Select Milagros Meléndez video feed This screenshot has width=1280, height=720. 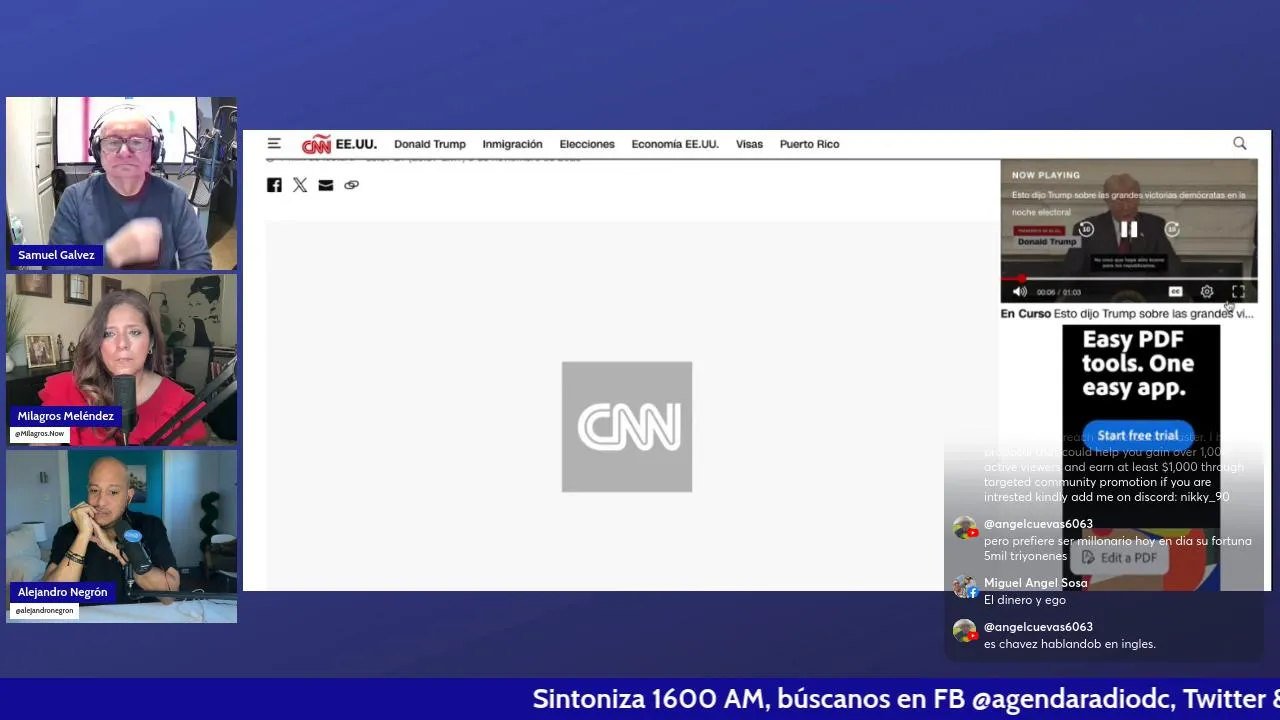click(x=121, y=360)
